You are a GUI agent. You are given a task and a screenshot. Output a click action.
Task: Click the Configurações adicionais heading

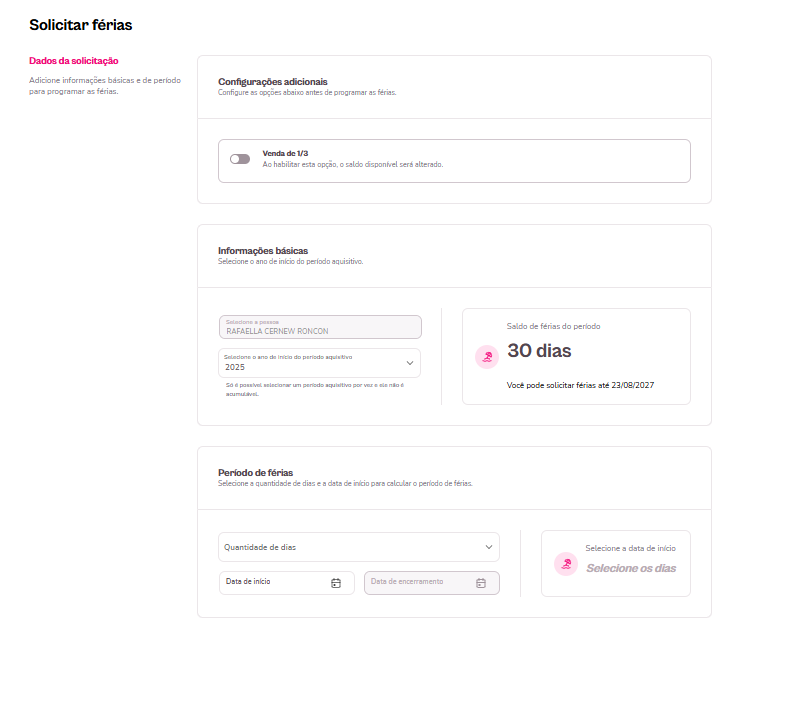click(273, 82)
